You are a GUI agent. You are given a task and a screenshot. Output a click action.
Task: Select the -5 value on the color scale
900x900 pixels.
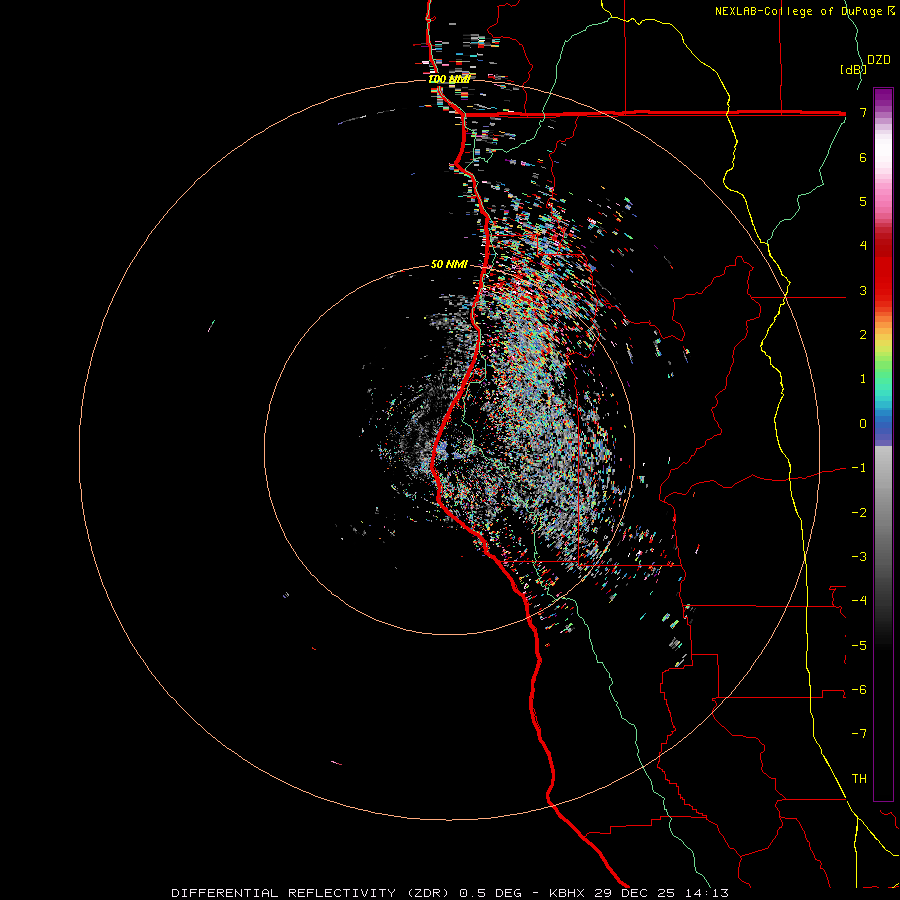point(859,645)
